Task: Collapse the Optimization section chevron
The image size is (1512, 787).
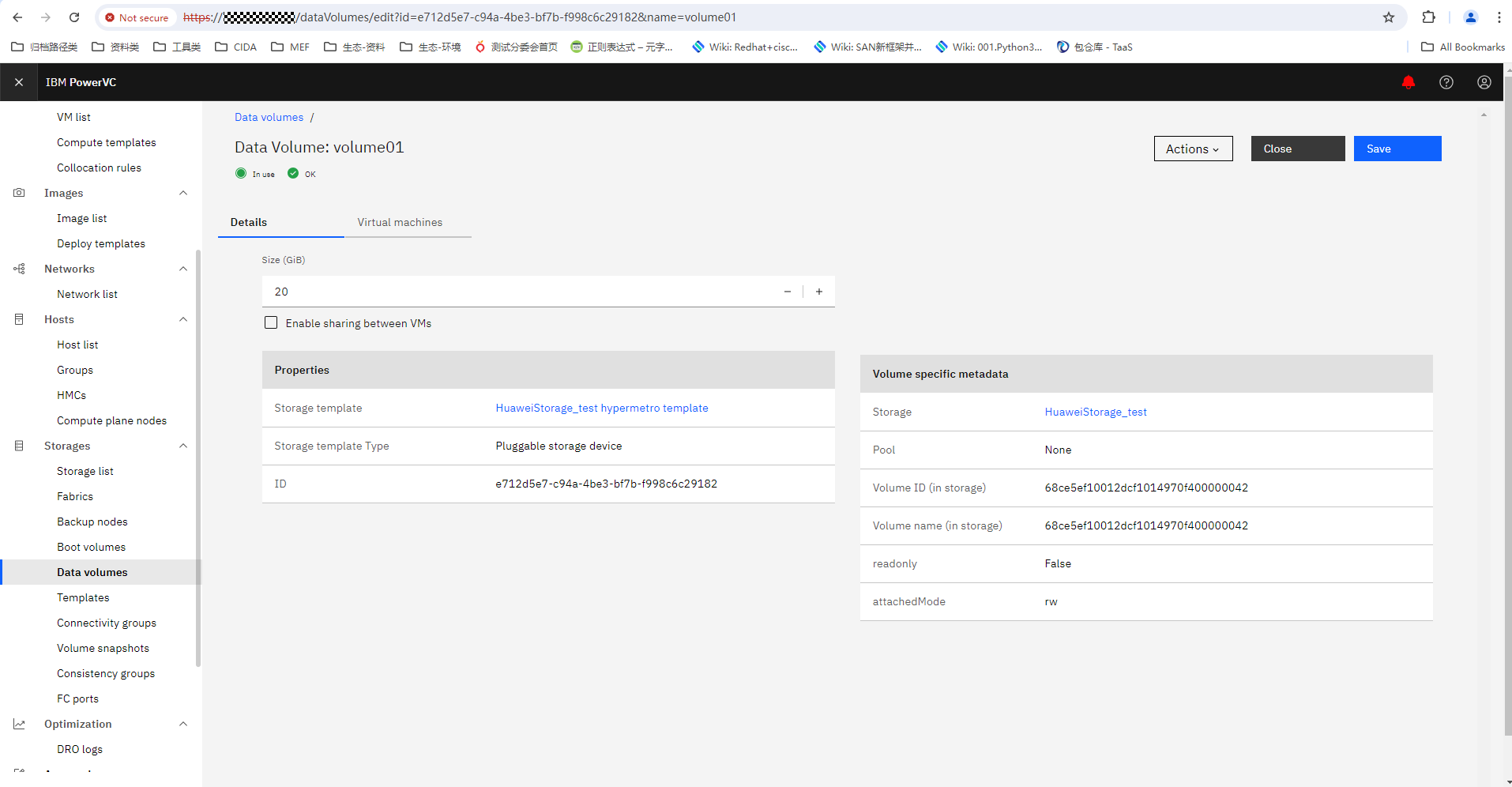Action: (x=183, y=724)
